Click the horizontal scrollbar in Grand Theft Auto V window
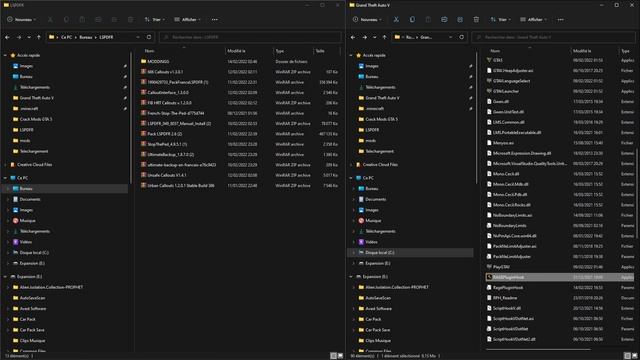Image resolution: width=640 pixels, height=360 pixels. (538, 349)
